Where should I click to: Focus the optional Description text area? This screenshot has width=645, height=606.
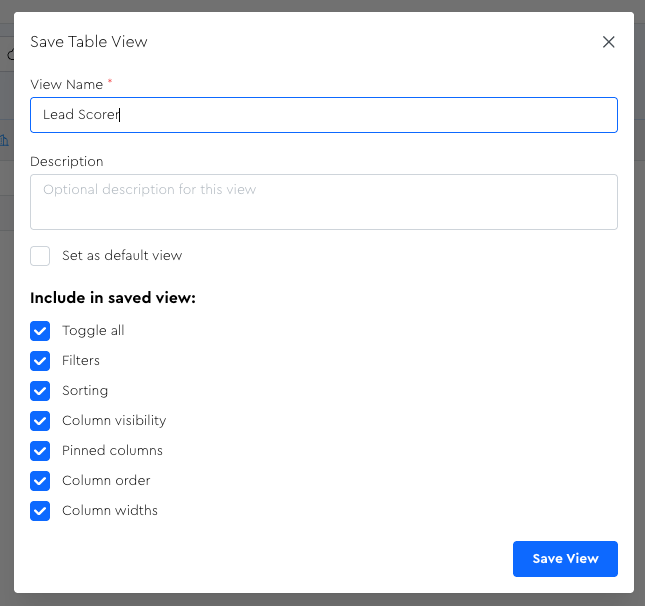point(323,202)
